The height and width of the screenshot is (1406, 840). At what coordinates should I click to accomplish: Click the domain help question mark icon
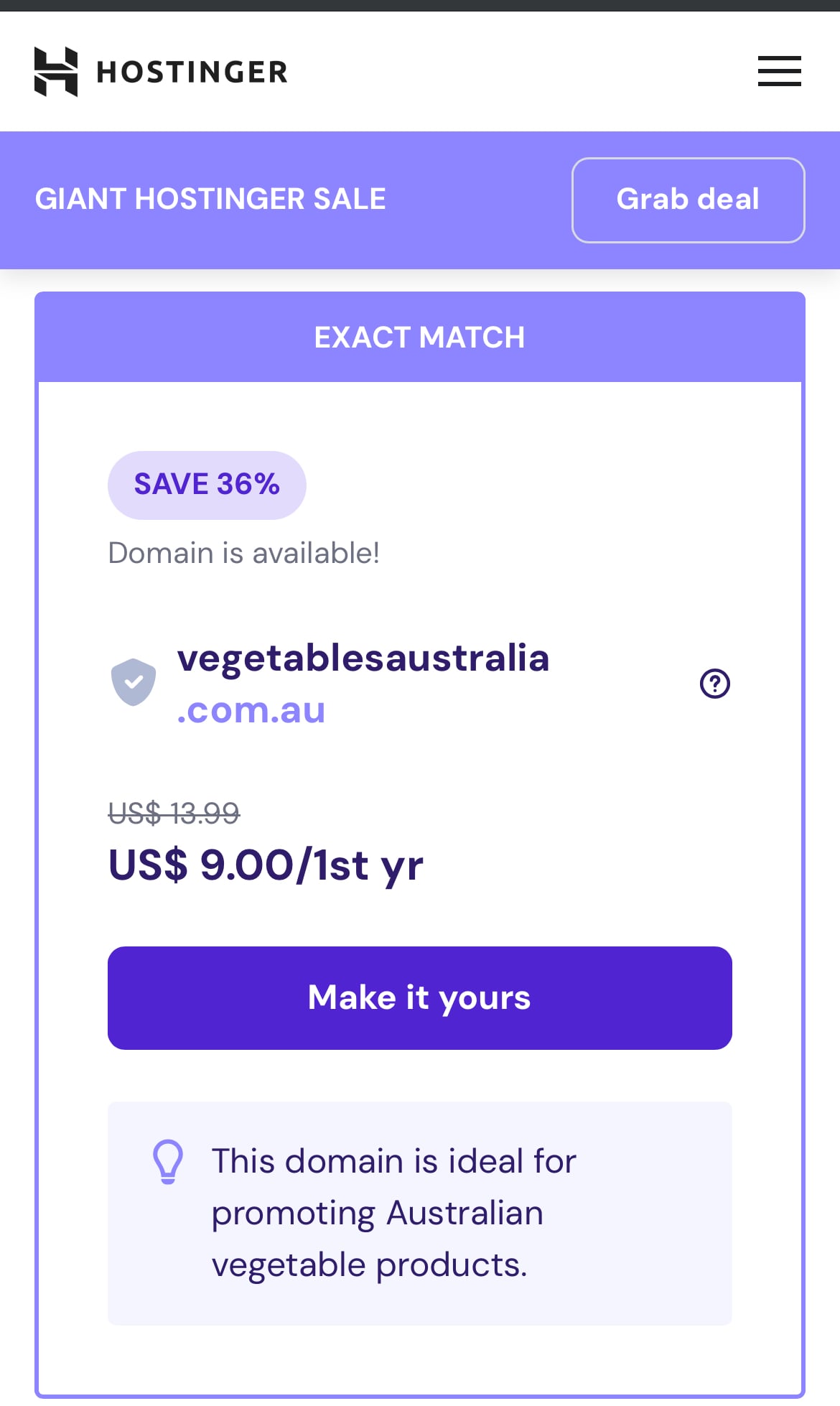tap(714, 684)
